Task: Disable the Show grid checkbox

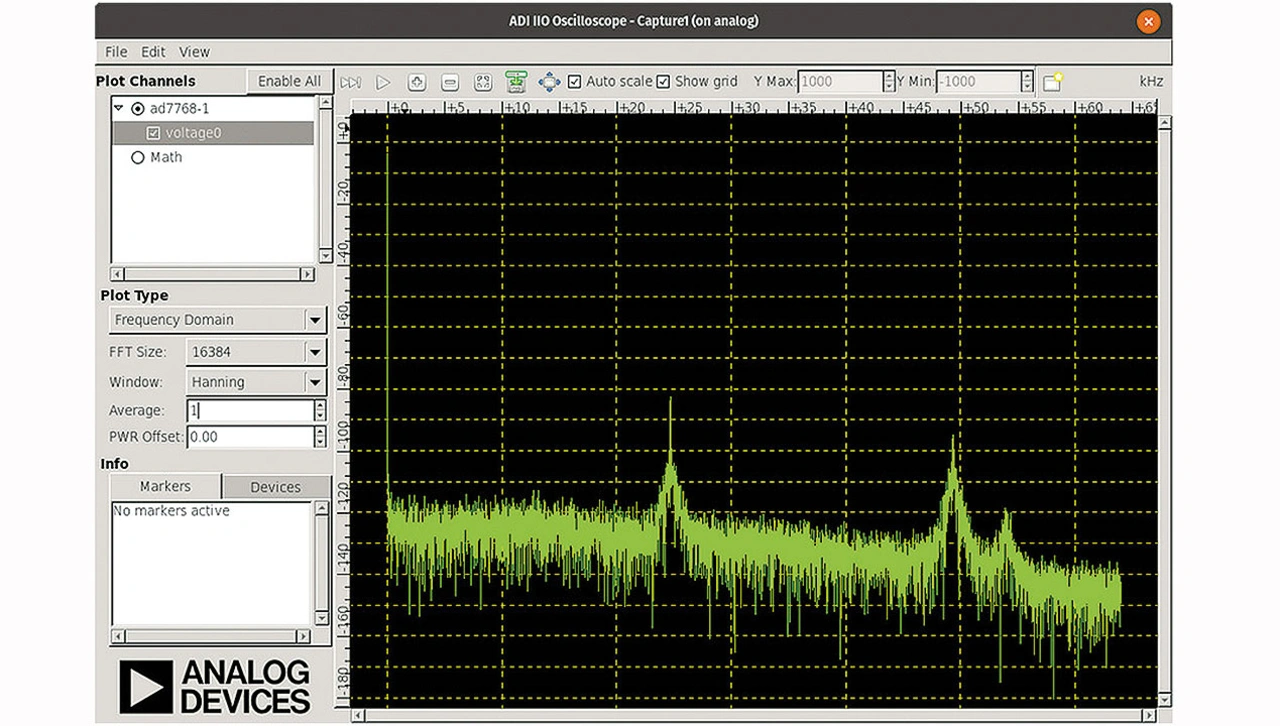Action: click(x=663, y=82)
